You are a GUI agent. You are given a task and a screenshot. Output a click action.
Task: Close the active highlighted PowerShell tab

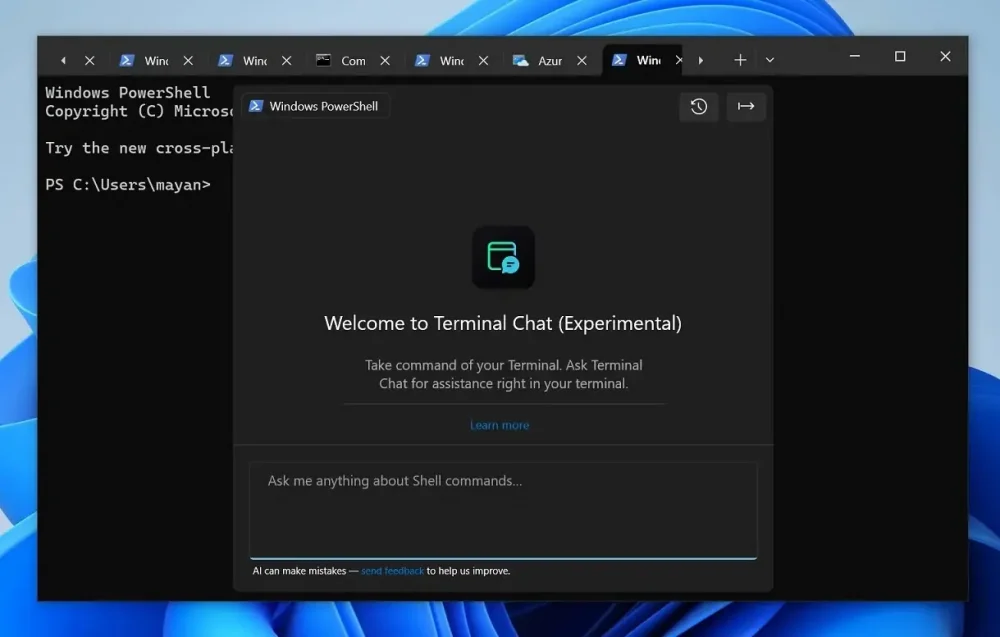tap(679, 60)
